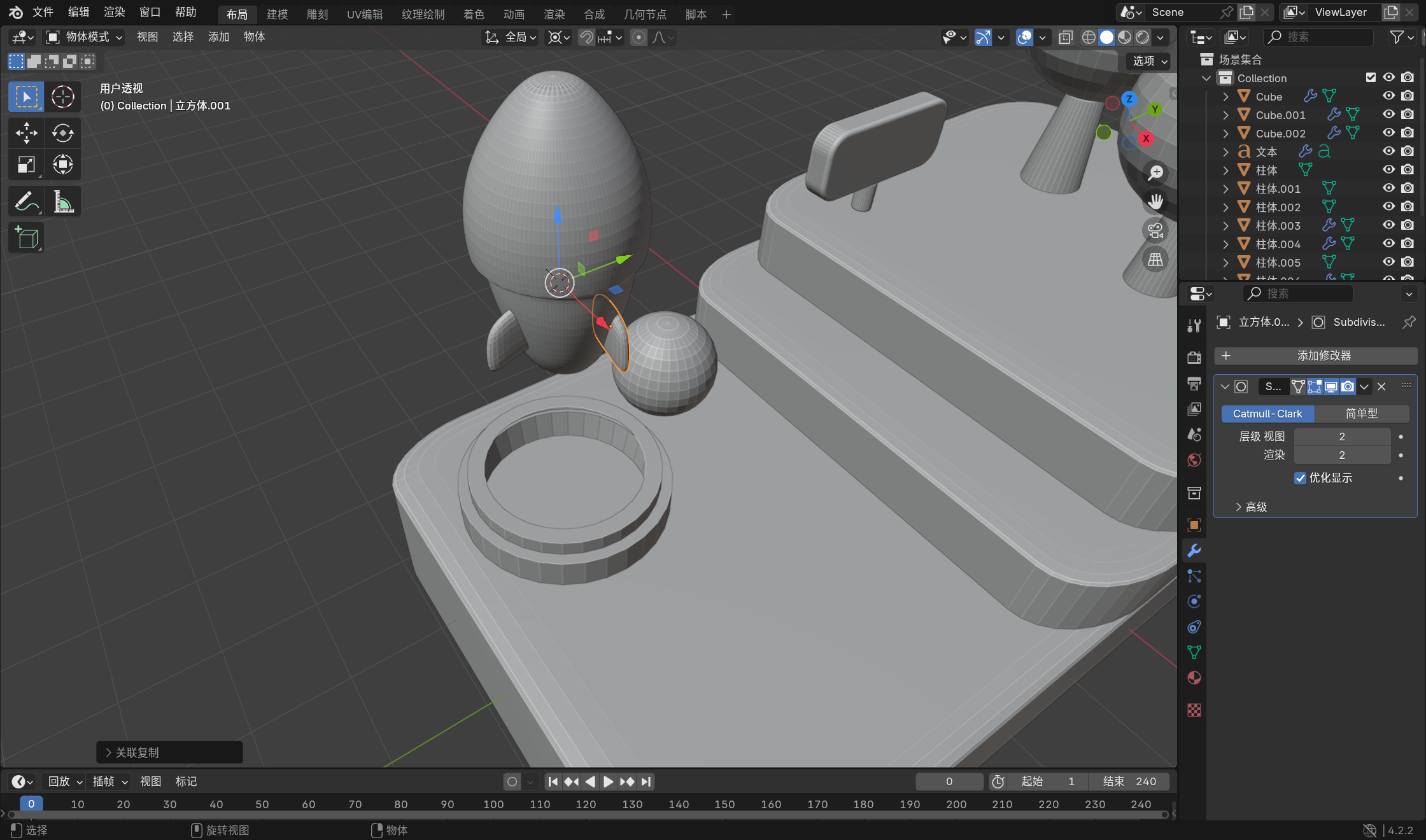
Task: Open the 文件 menu
Action: pos(43,12)
